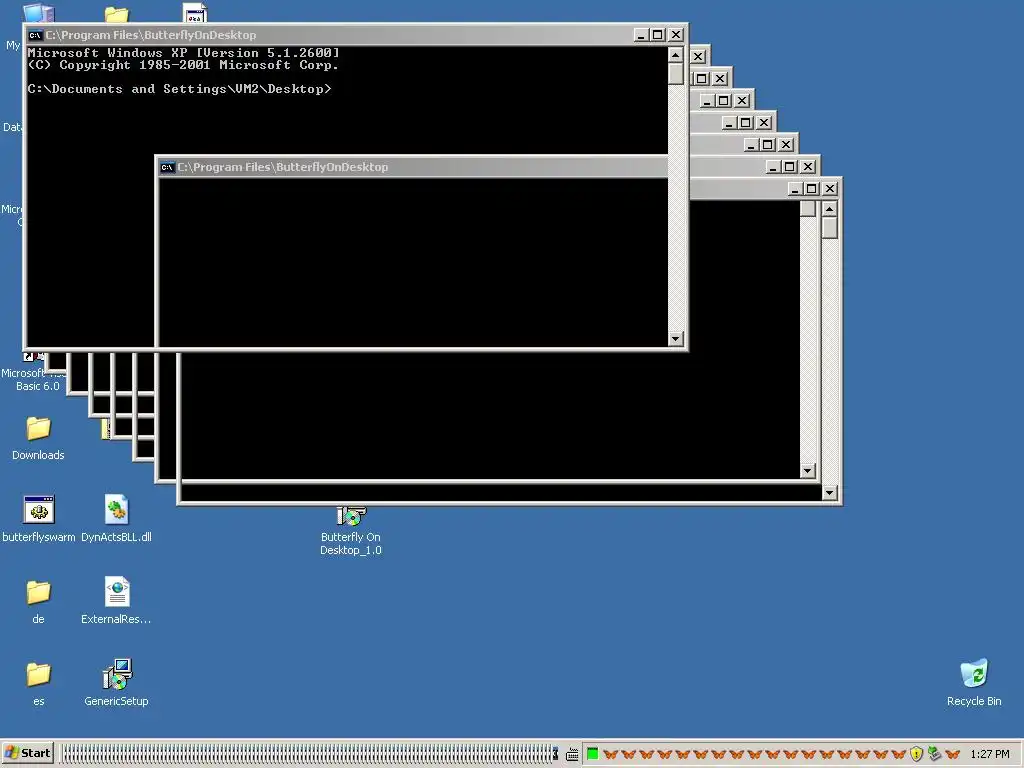Minimize the front command prompt window

(x=641, y=35)
